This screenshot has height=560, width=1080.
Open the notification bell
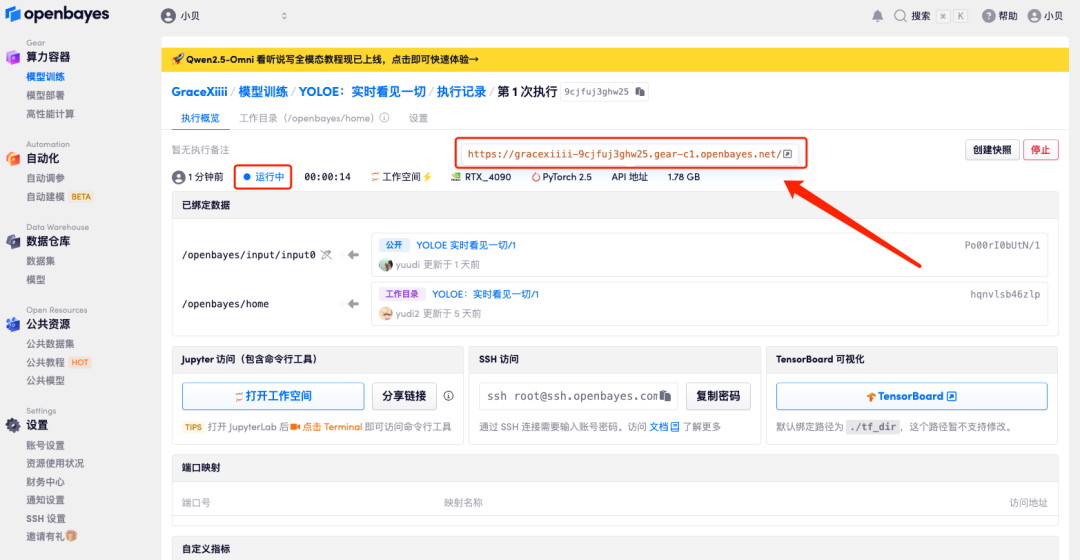click(878, 16)
